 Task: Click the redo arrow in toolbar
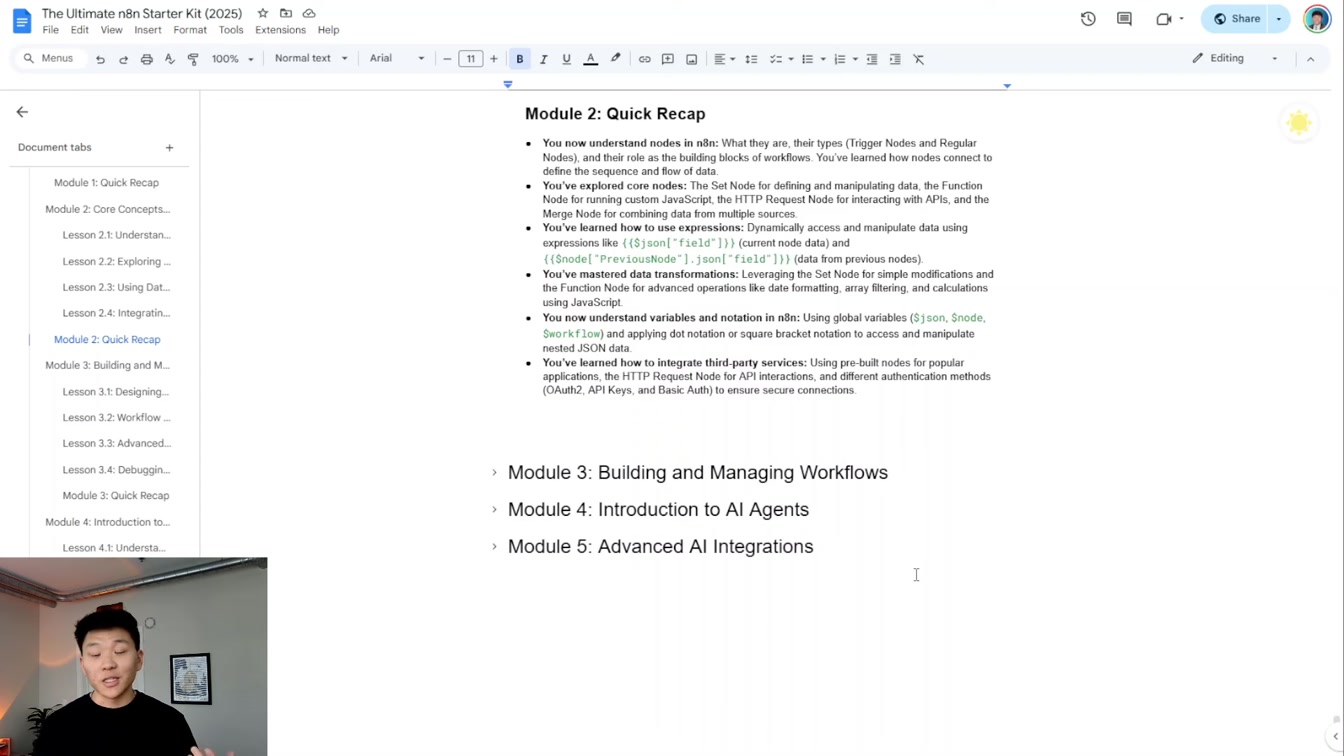click(x=123, y=59)
